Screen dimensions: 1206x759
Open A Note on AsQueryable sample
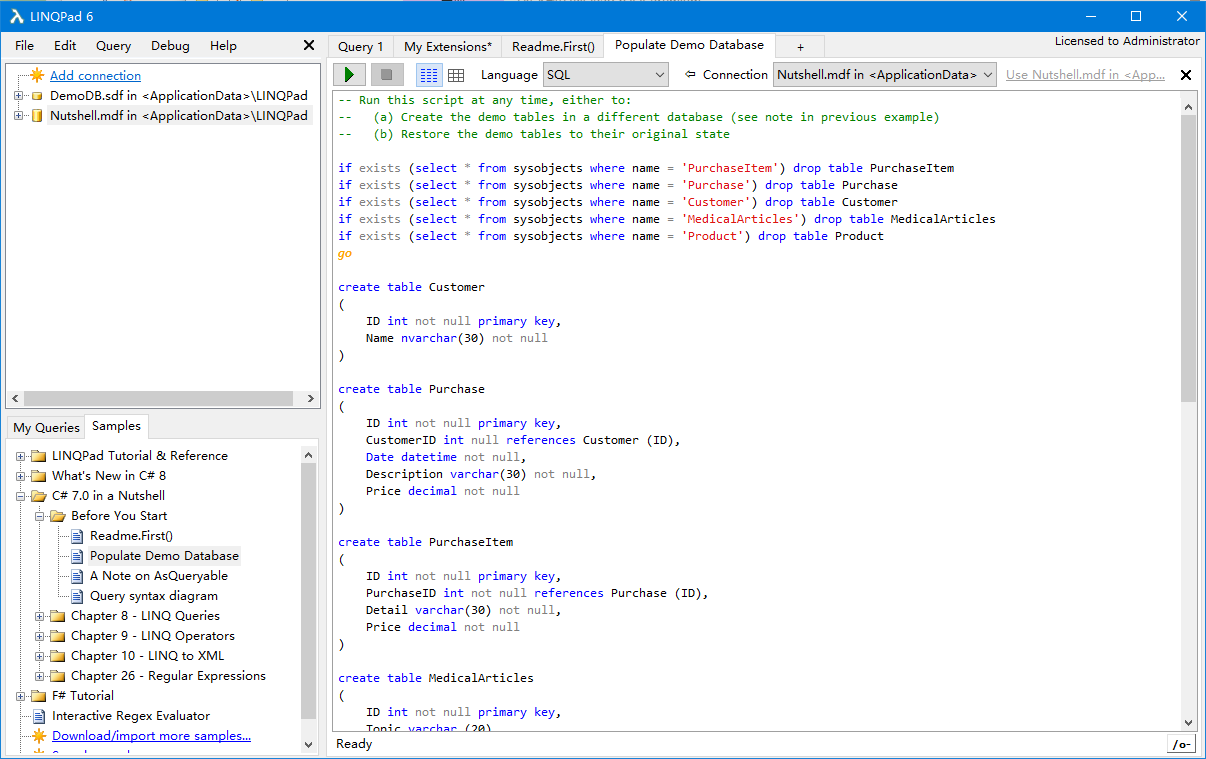159,576
